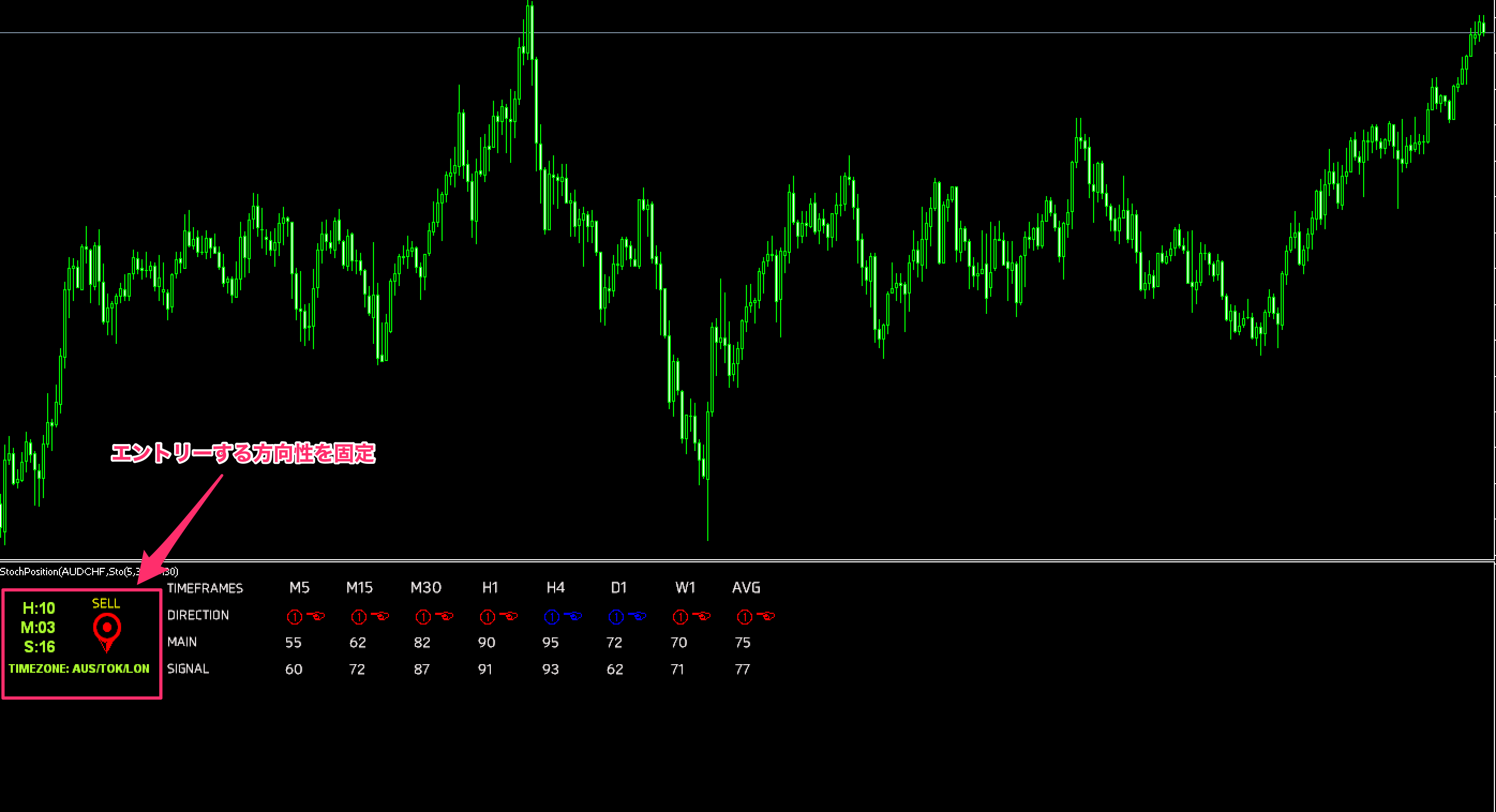Click the W1 column header
Screen dimensions: 1496x812
click(685, 588)
